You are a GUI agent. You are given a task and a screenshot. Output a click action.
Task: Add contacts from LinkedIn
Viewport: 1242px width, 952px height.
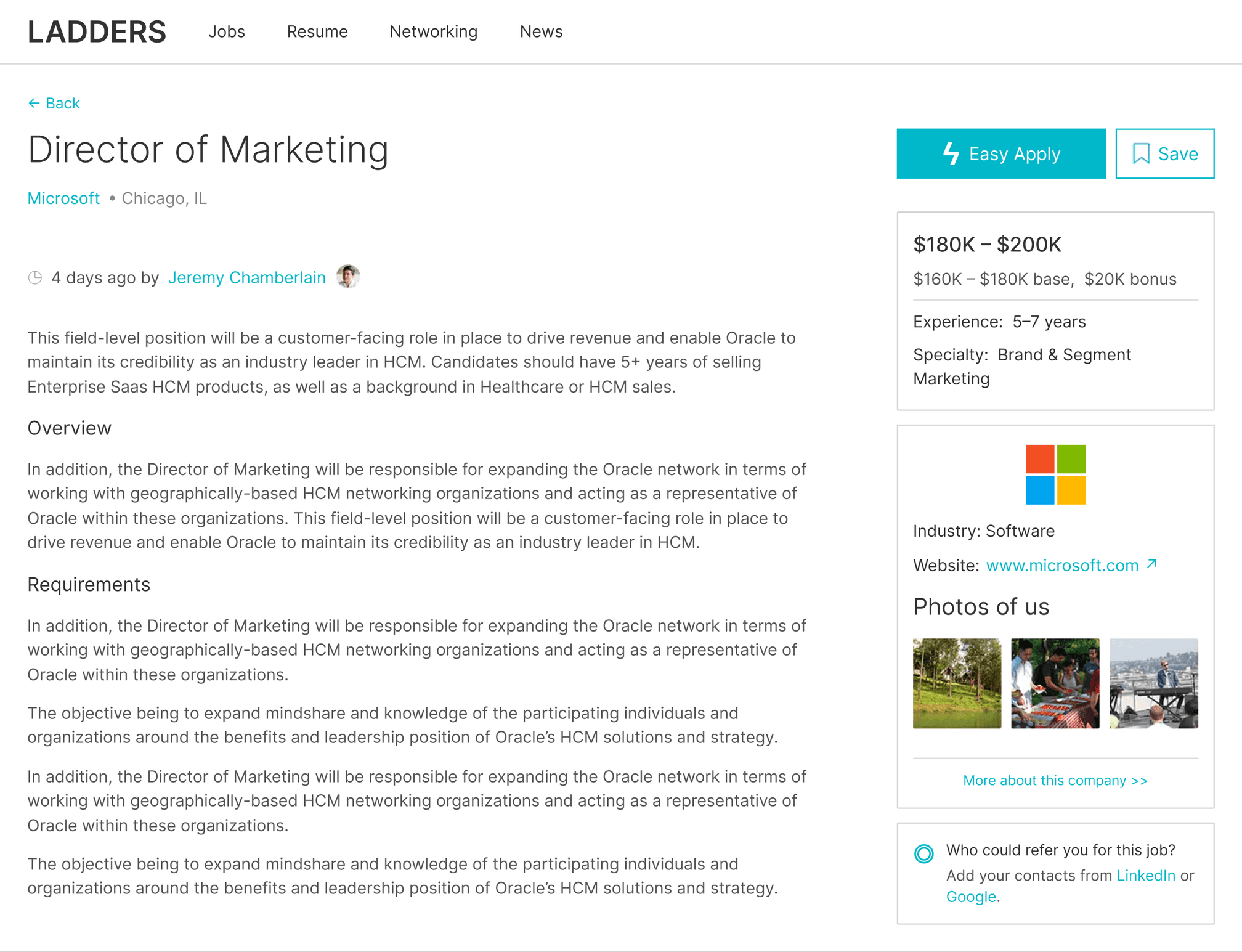click(1146, 876)
